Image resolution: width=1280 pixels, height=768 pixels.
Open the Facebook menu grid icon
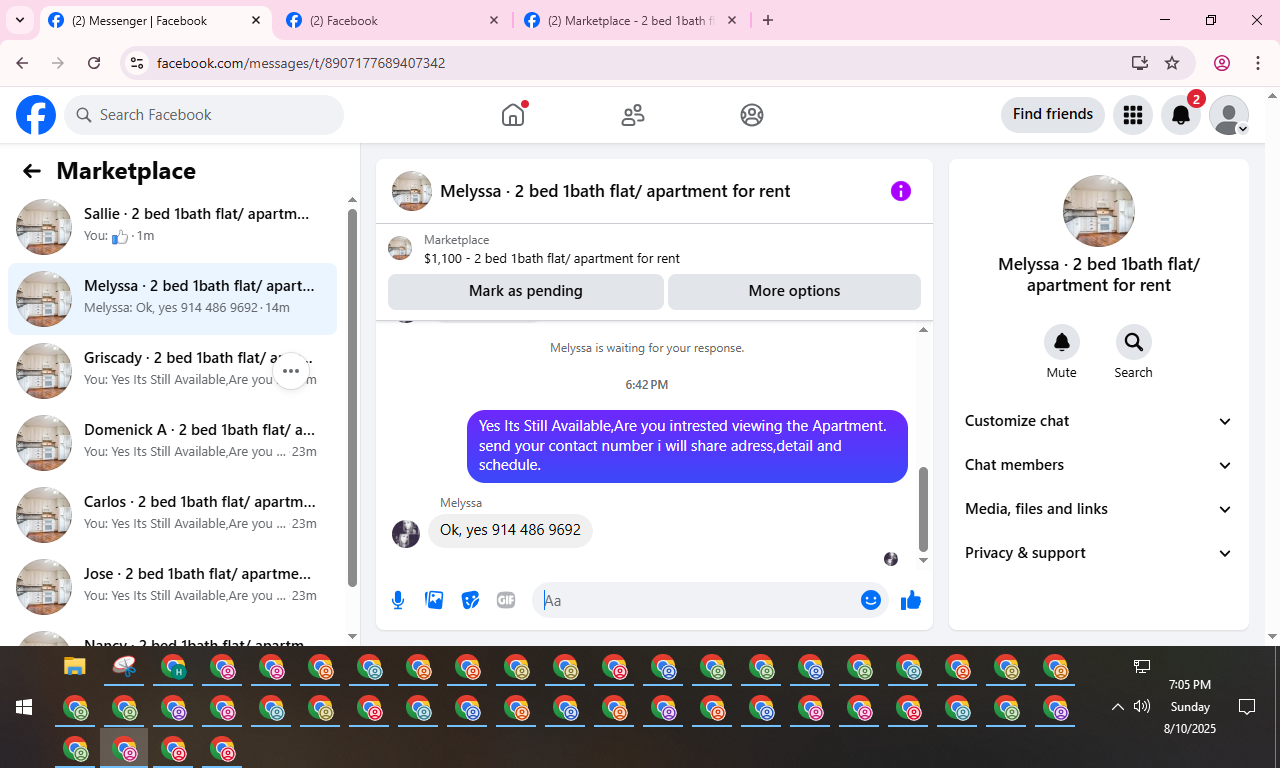click(x=1132, y=115)
